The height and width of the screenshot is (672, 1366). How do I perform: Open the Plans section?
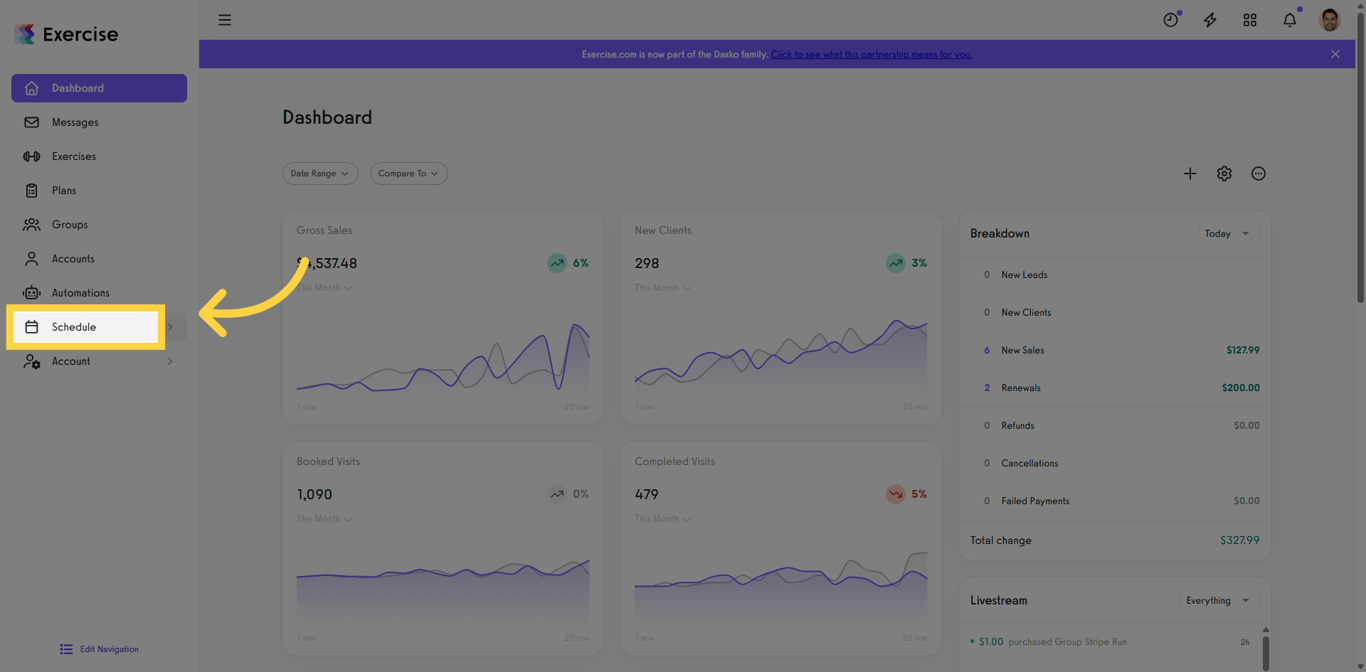(65, 190)
